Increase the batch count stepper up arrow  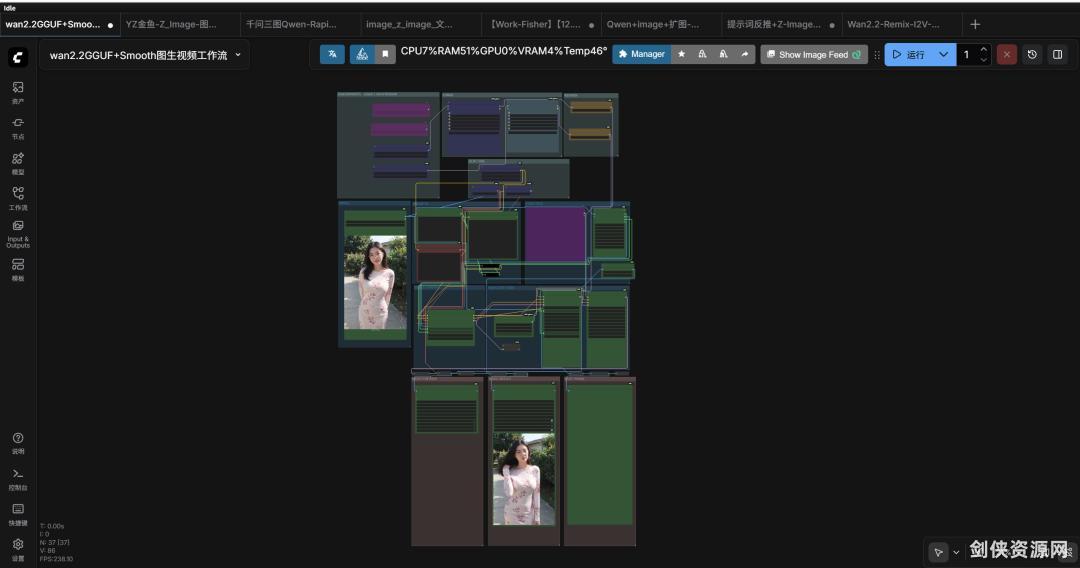(x=984, y=49)
